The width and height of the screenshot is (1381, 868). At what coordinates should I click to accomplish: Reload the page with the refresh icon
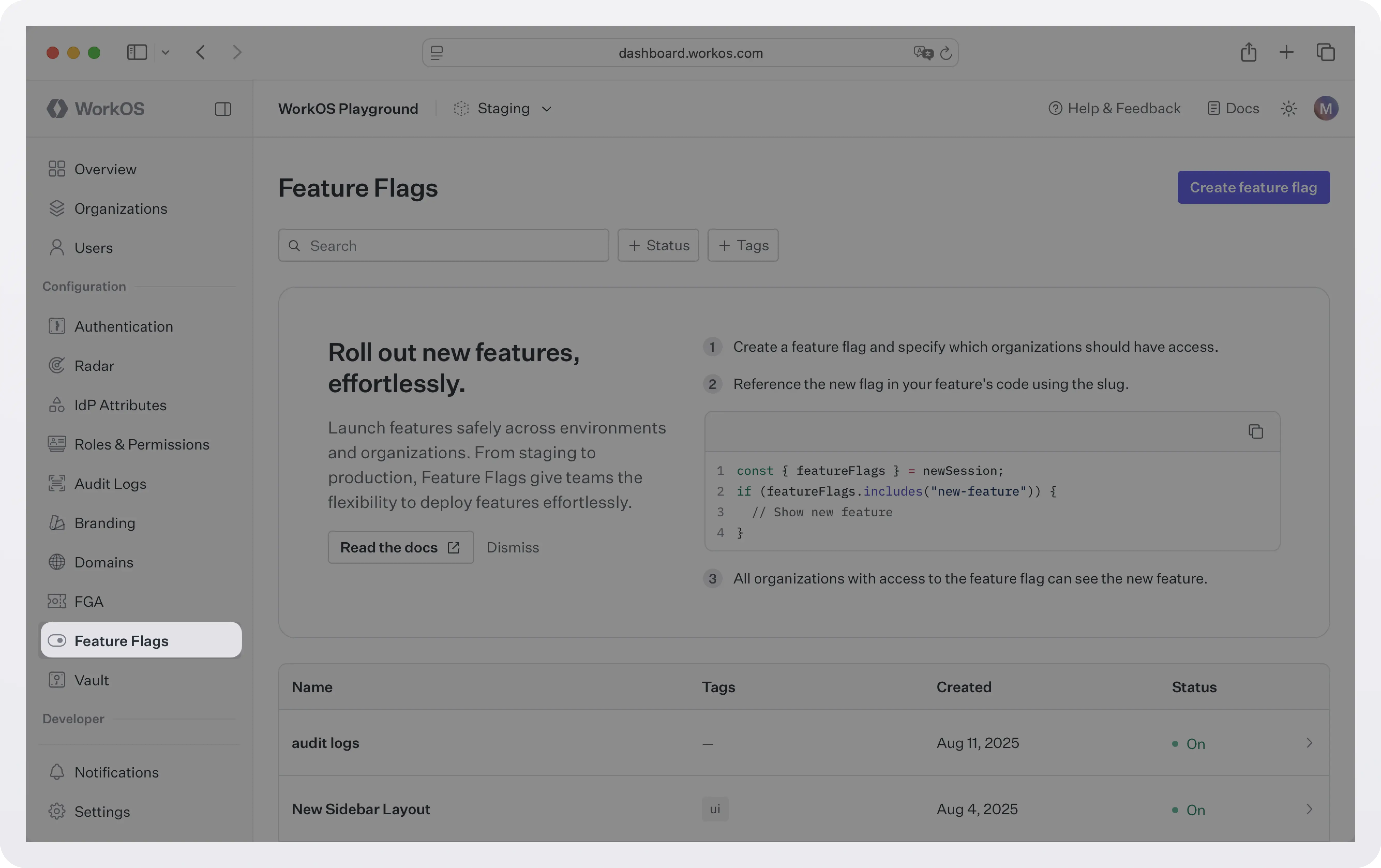click(946, 53)
